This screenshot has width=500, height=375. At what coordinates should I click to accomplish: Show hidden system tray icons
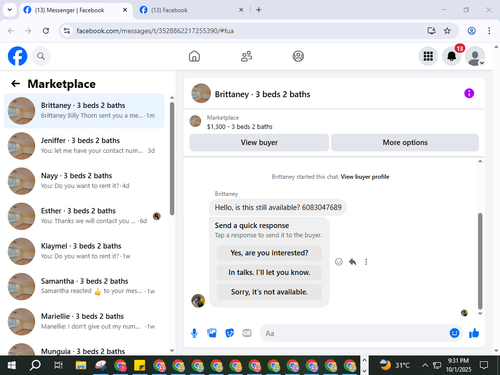tap(425, 366)
